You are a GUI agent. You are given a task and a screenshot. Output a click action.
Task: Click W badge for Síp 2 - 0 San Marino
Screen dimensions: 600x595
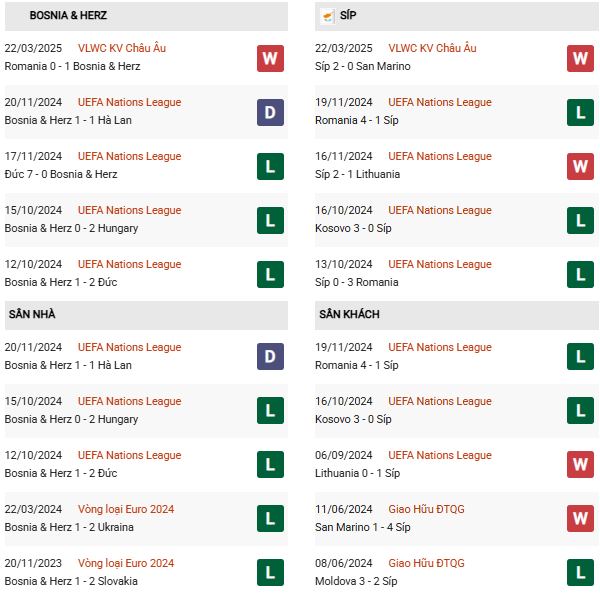tap(580, 59)
